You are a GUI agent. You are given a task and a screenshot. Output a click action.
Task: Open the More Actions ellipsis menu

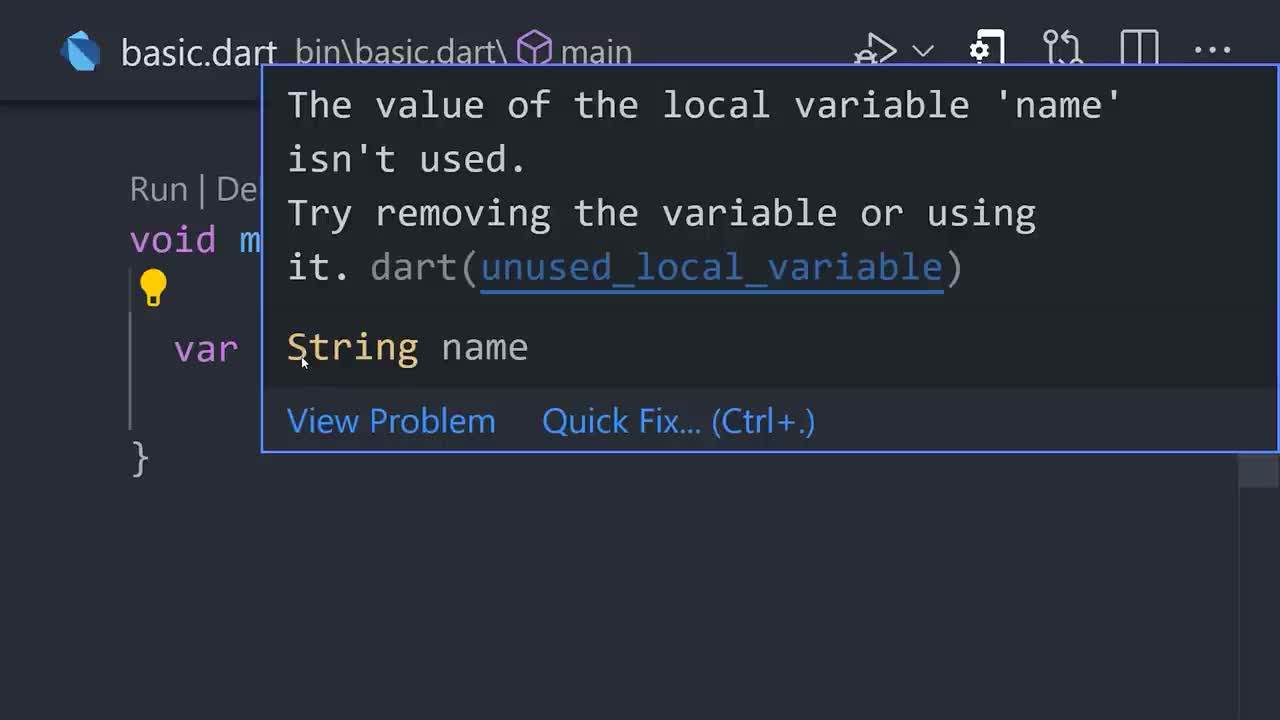(x=1213, y=50)
